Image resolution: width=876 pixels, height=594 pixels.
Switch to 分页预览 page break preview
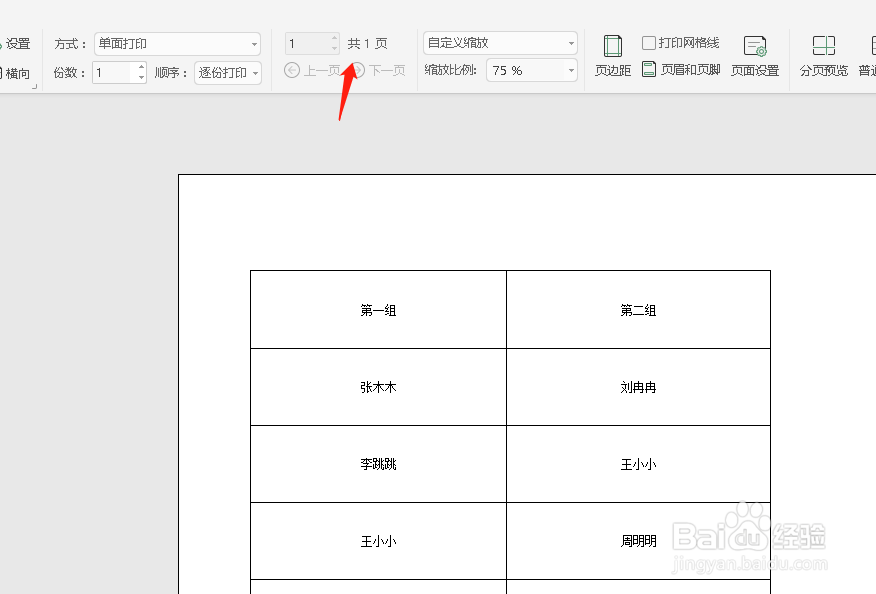(823, 56)
